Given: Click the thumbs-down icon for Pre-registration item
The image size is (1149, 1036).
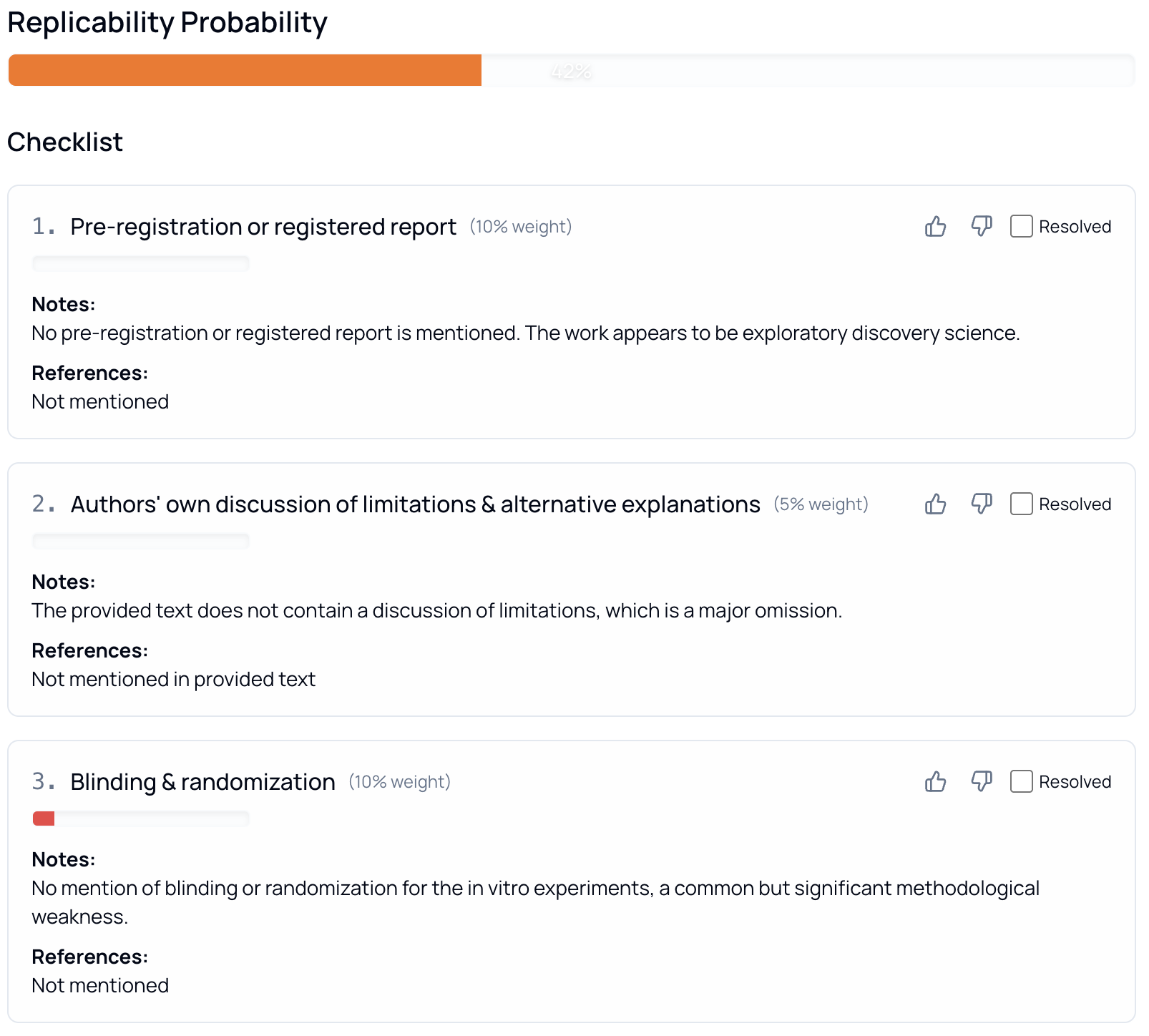Looking at the screenshot, I should [982, 227].
